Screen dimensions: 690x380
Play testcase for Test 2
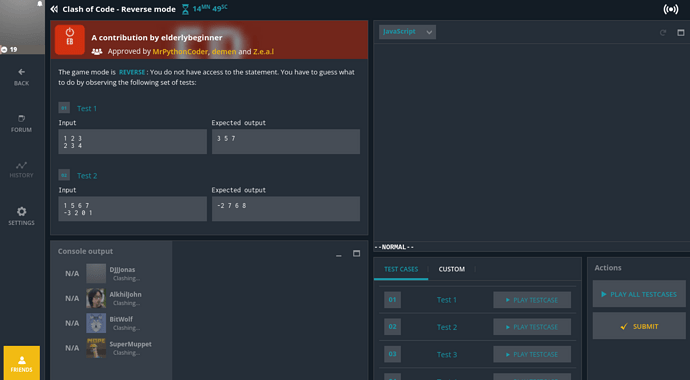point(532,327)
